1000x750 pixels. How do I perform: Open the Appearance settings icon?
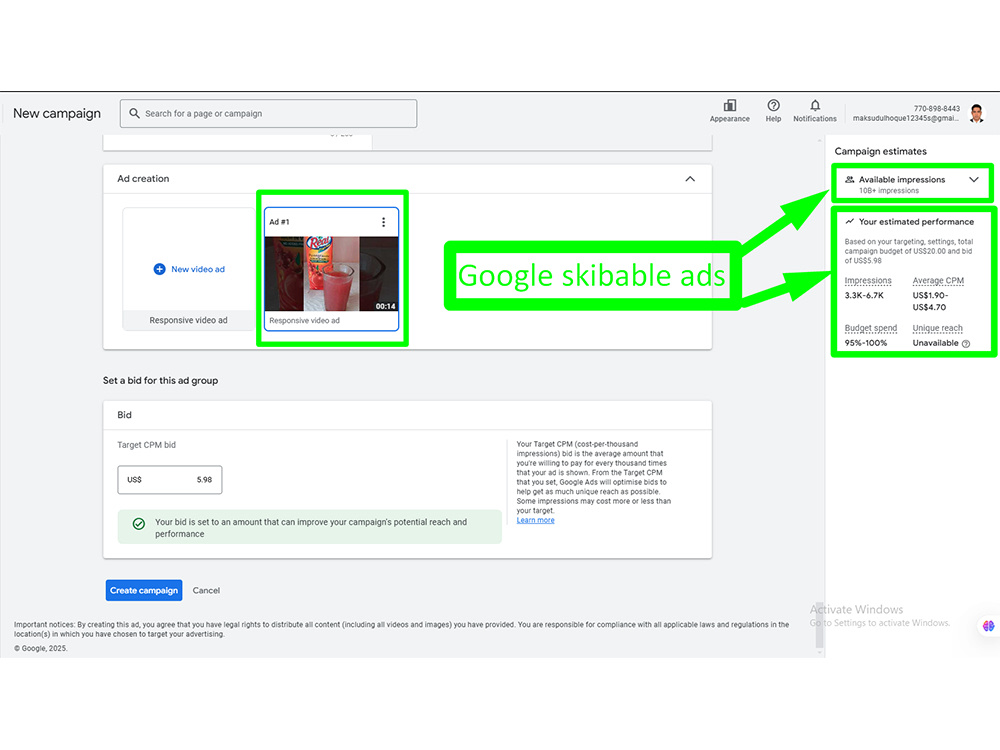pos(730,105)
